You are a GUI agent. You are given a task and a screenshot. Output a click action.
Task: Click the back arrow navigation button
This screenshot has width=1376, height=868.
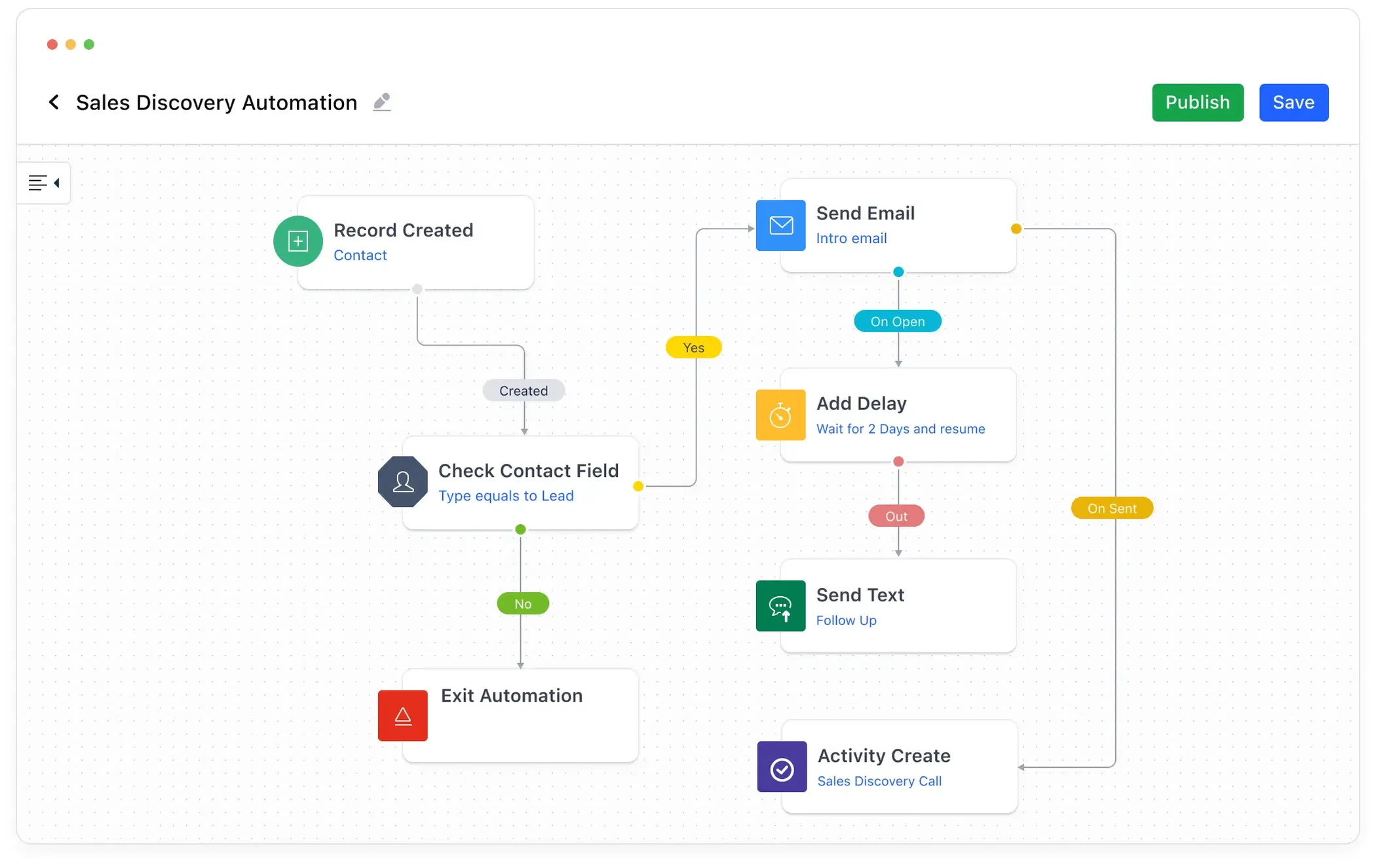click(55, 101)
